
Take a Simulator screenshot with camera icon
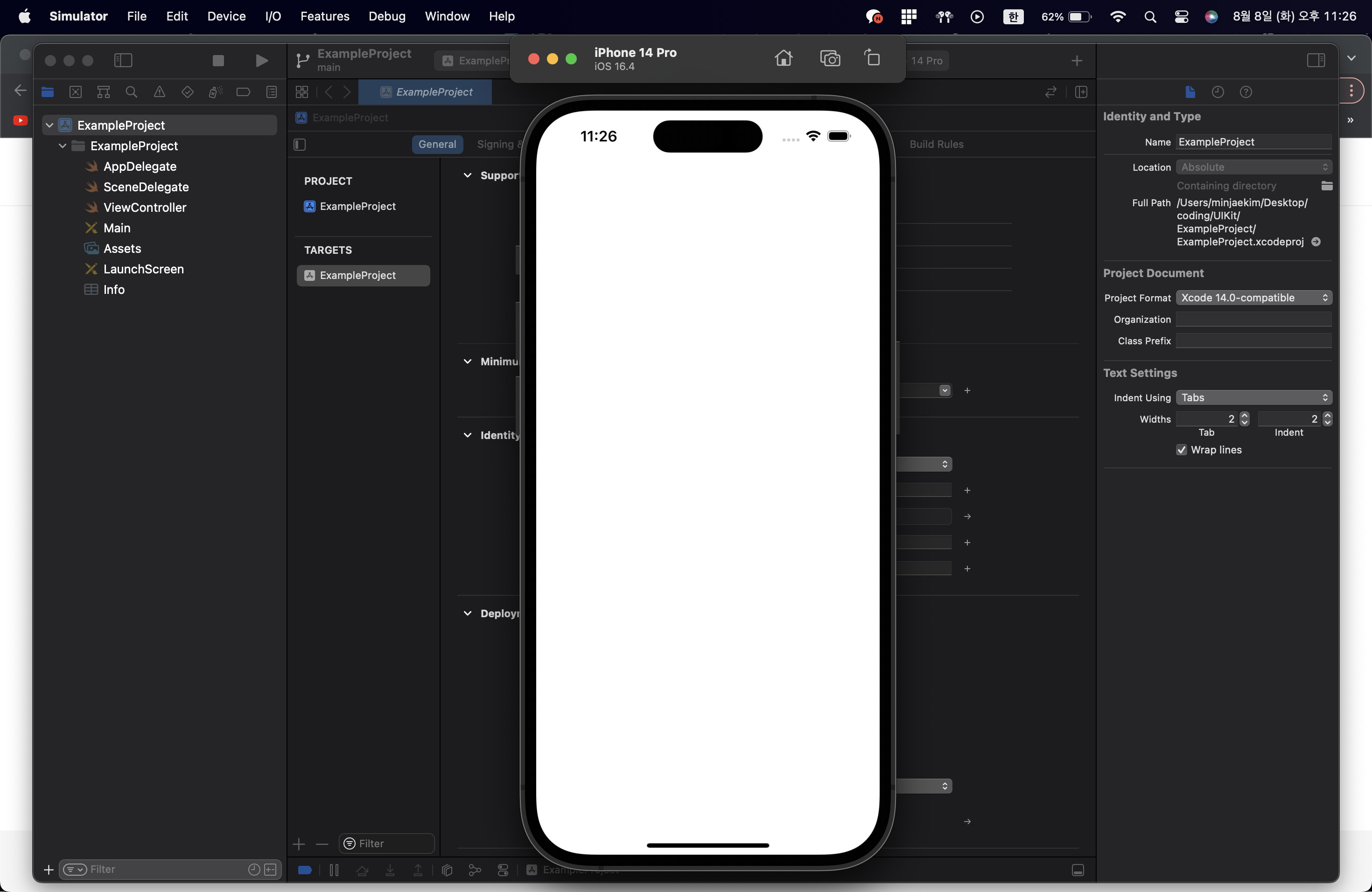[830, 58]
